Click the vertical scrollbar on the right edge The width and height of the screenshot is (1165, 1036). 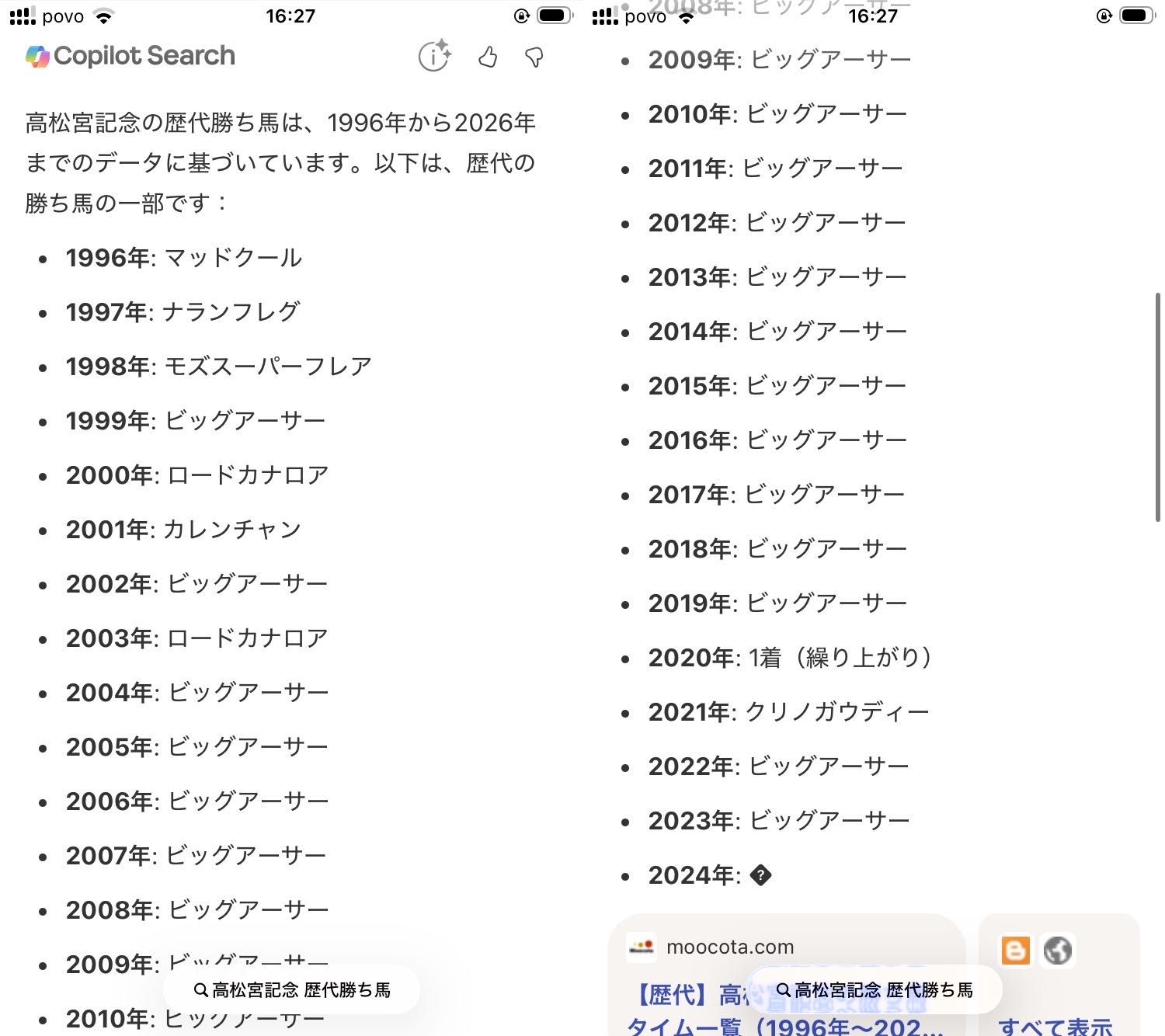(1157, 407)
